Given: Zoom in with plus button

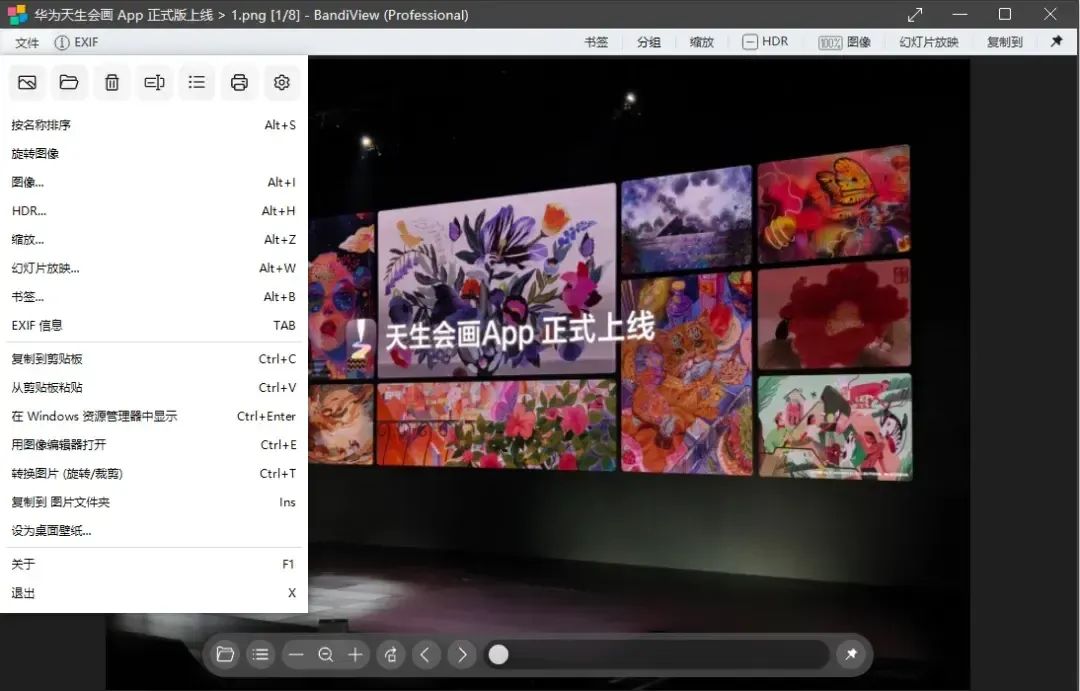Looking at the screenshot, I should tap(355, 654).
